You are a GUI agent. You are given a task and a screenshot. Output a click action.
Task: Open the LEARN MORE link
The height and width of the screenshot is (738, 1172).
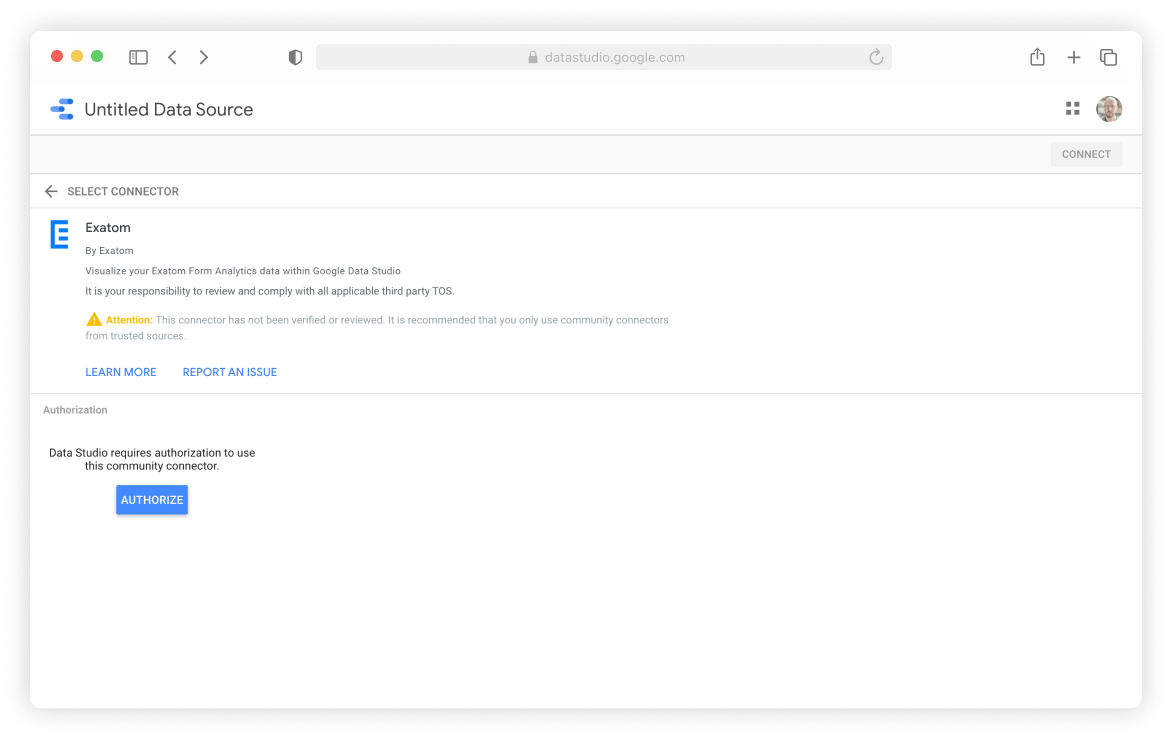tap(121, 372)
